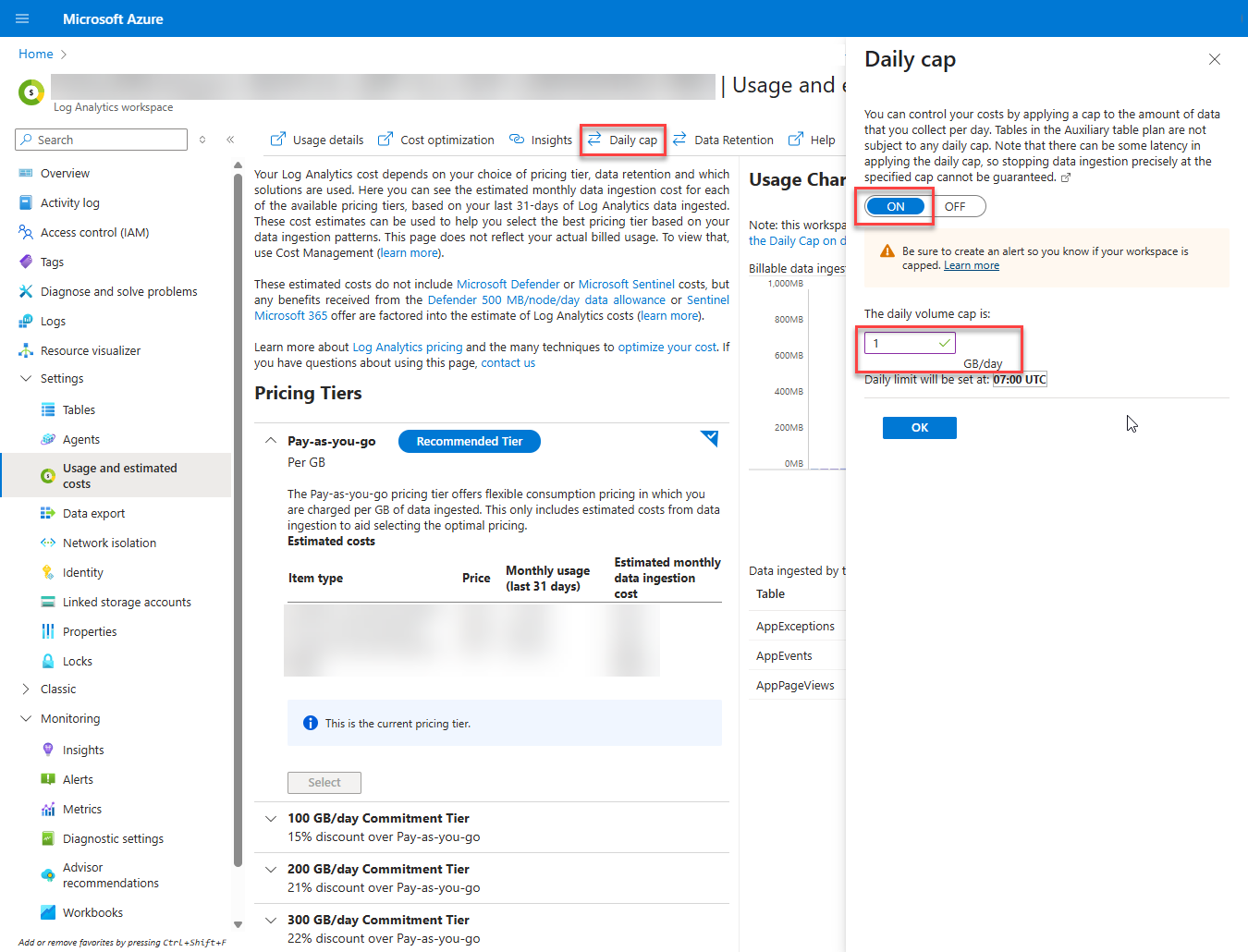Open the Data Retention toolbar item
This screenshot has height=952, width=1248.
(x=723, y=140)
